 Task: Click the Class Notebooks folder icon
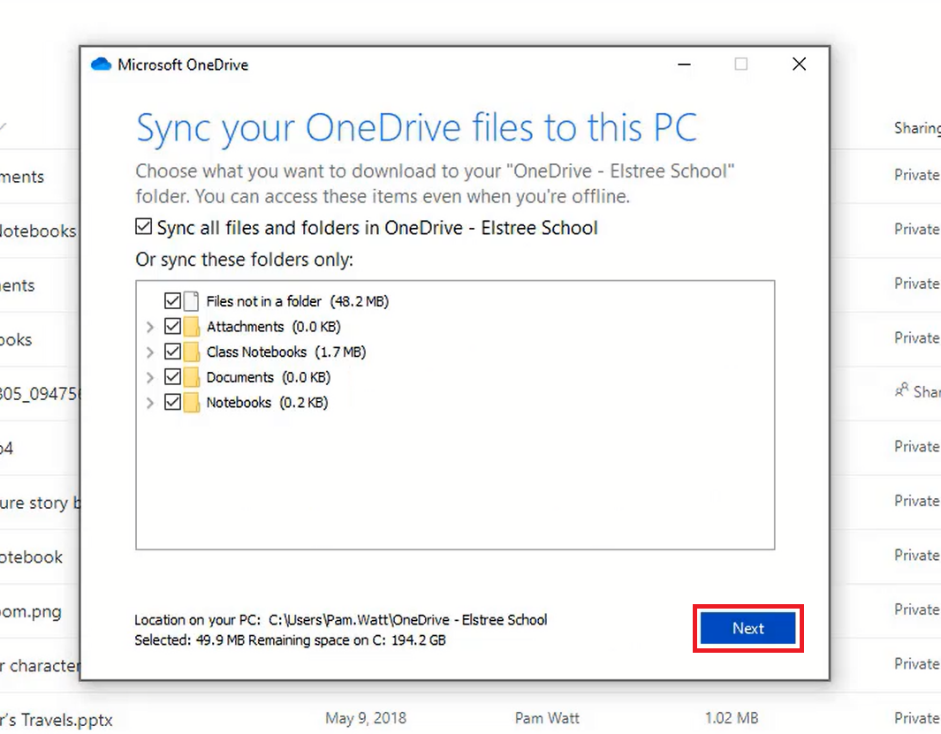point(191,352)
